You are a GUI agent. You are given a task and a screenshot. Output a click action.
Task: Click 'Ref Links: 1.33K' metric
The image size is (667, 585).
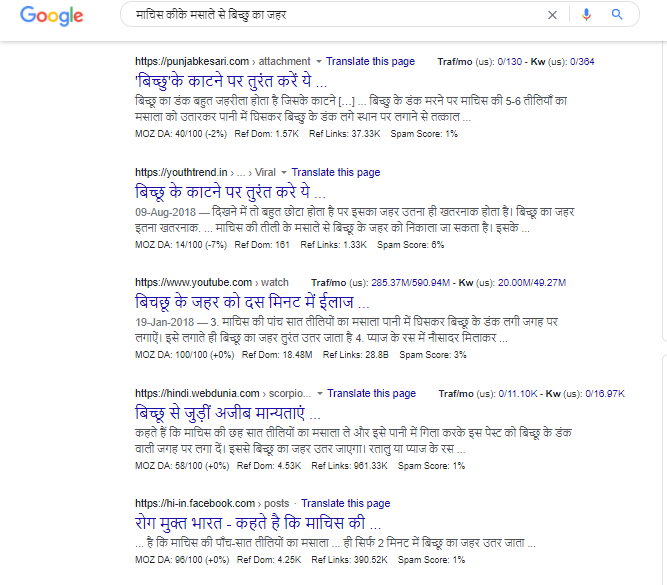click(x=334, y=245)
